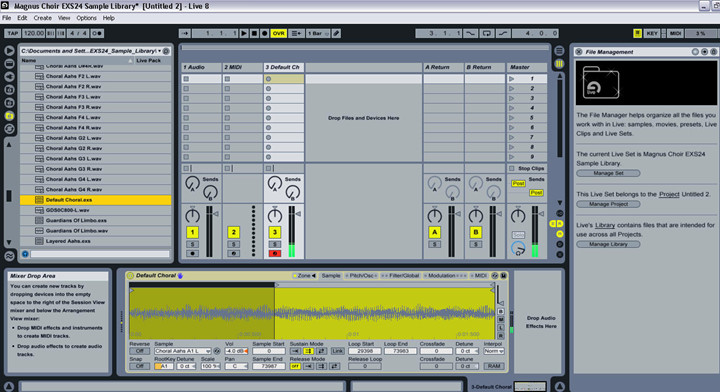Toggle the Punch-Out switch icon
This screenshot has width=720, height=392.
click(503, 34)
